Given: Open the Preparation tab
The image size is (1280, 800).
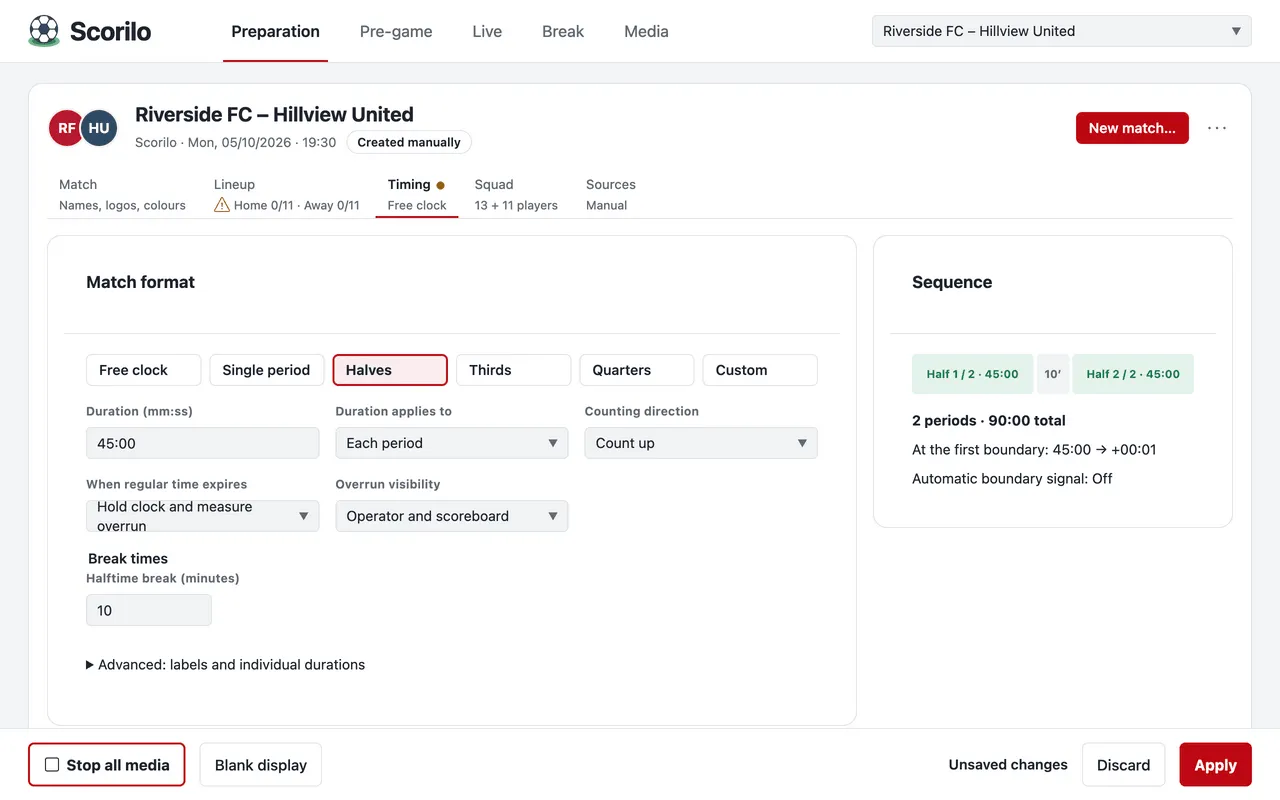Looking at the screenshot, I should [x=275, y=31].
